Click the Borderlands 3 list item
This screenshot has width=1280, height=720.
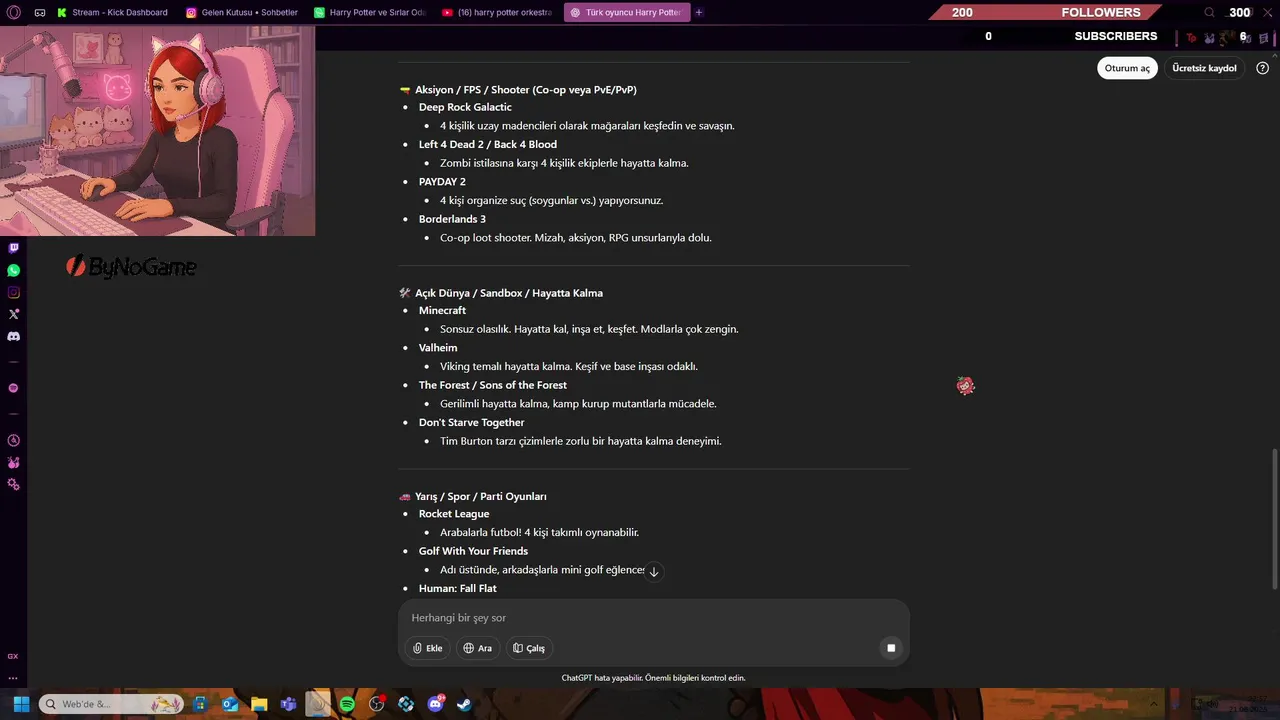pos(452,219)
